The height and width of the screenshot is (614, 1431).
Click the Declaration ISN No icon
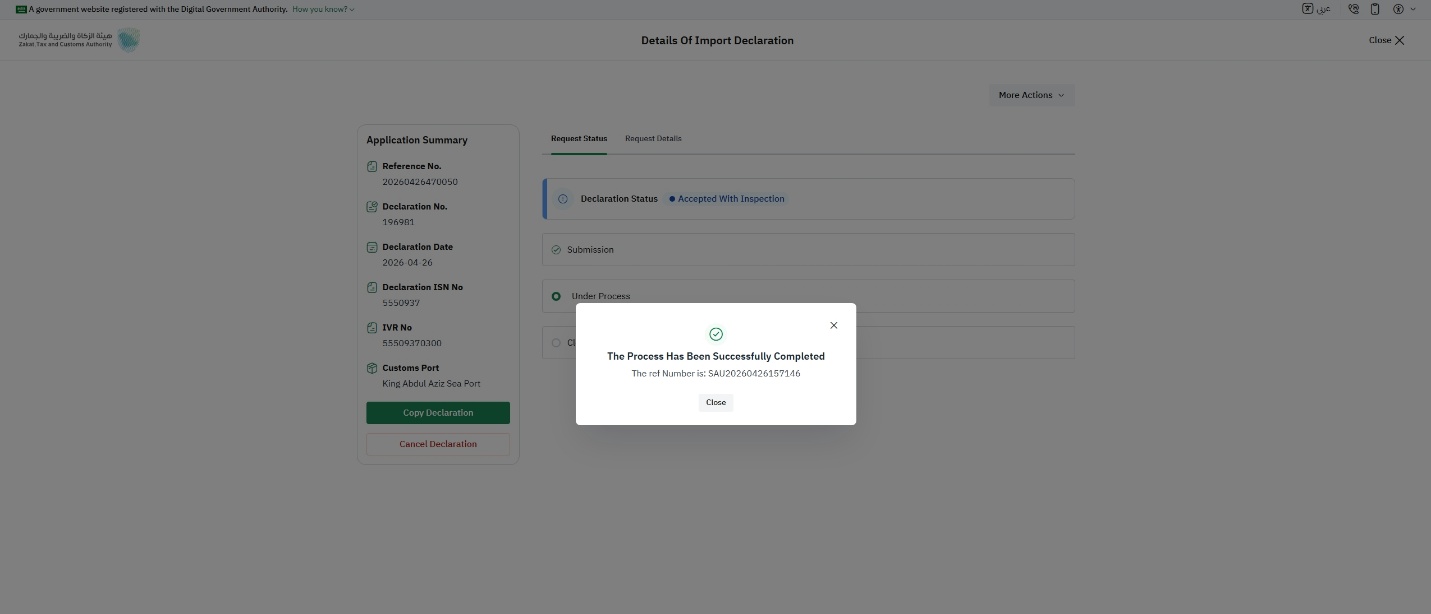[x=372, y=287]
